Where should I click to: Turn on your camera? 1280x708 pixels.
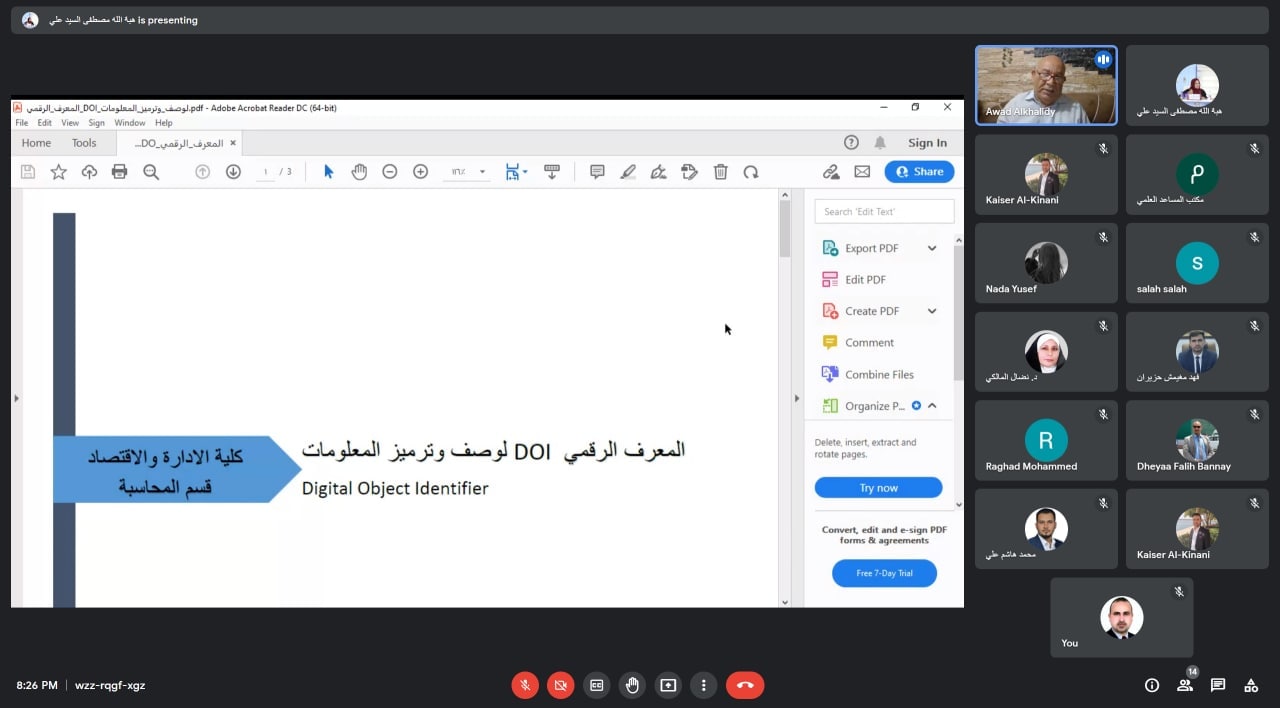[x=561, y=685]
